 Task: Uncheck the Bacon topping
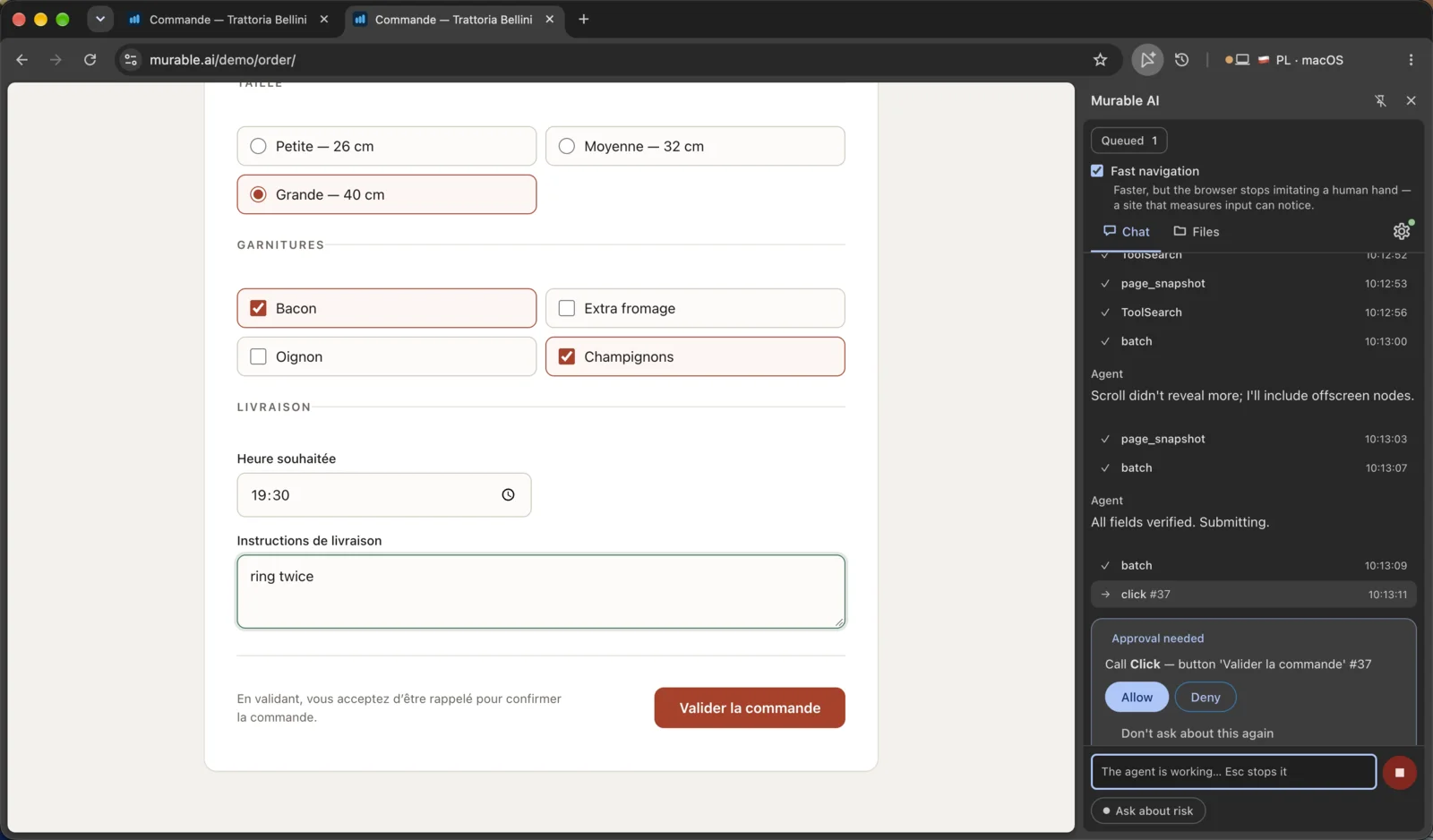click(387, 308)
